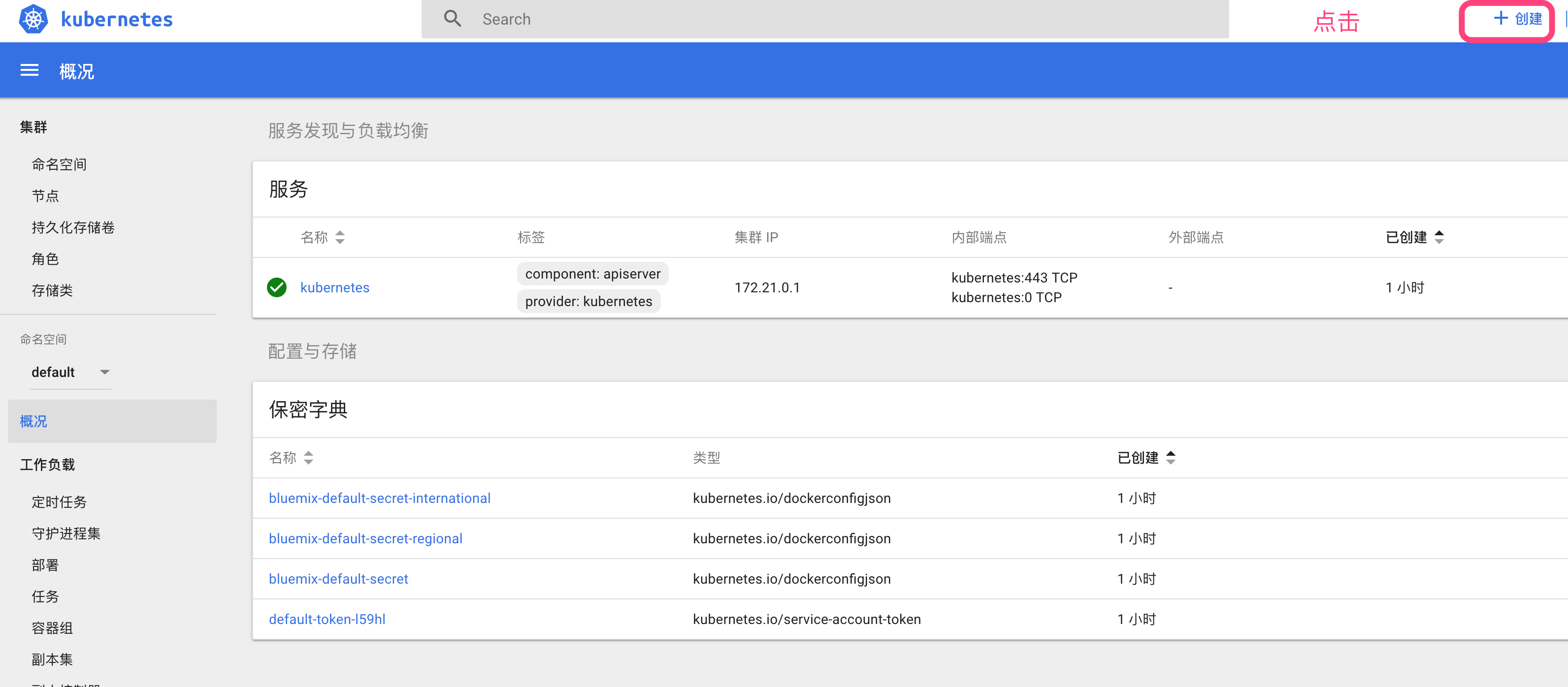This screenshot has height=687, width=1568.
Task: Click the component: apiserver label chip
Action: click(x=592, y=274)
